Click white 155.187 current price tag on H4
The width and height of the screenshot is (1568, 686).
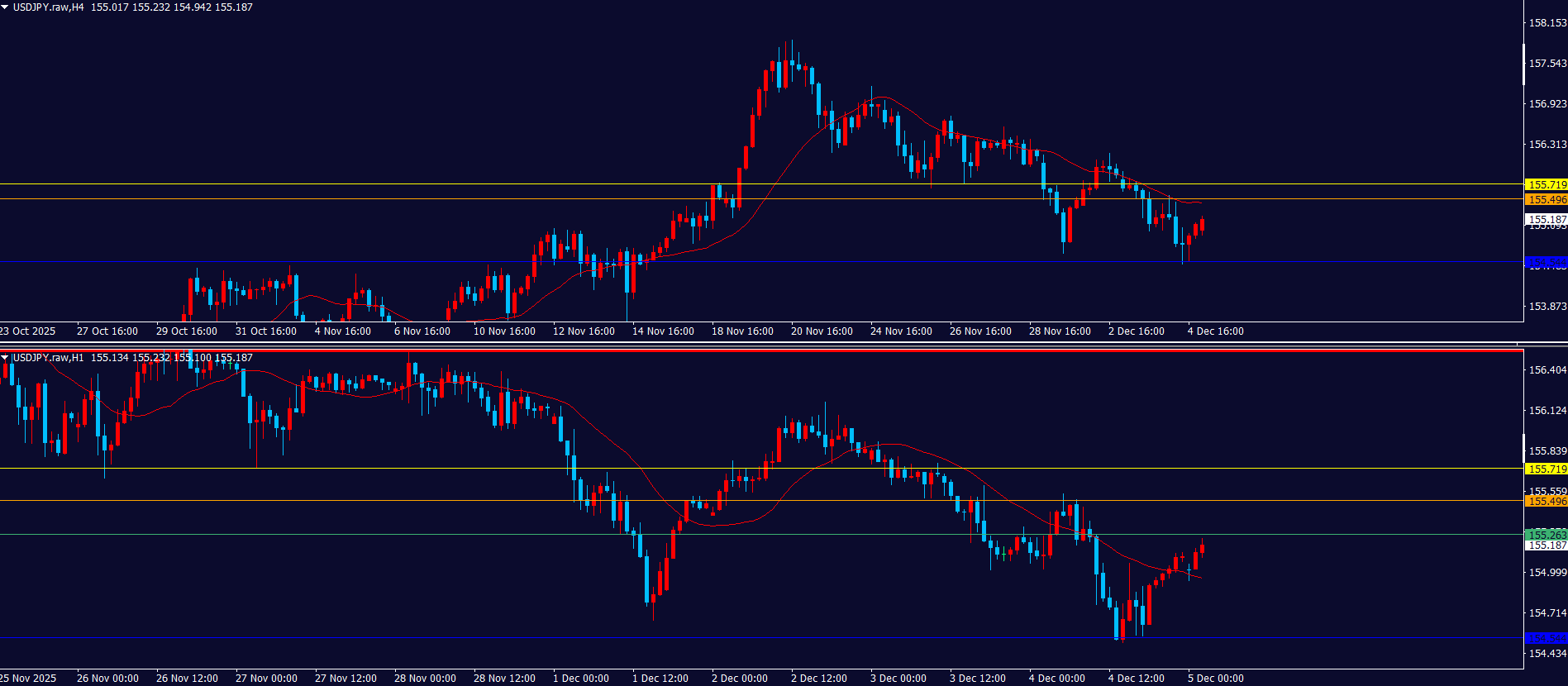(1546, 220)
